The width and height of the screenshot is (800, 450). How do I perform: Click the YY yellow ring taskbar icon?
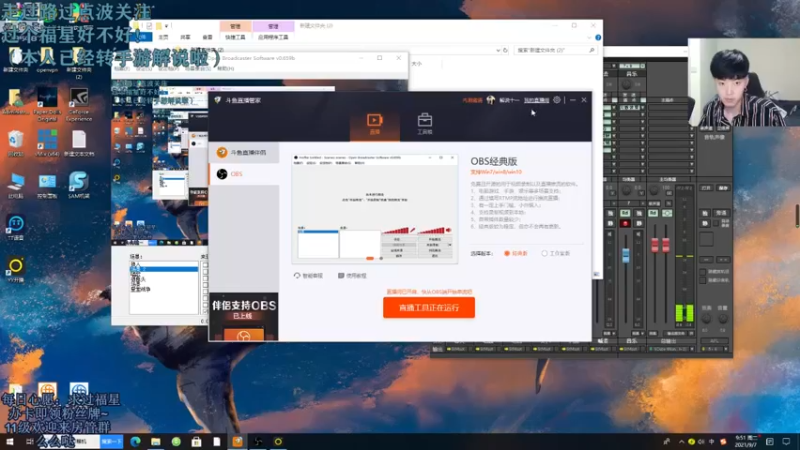pyautogui.click(x=278, y=441)
